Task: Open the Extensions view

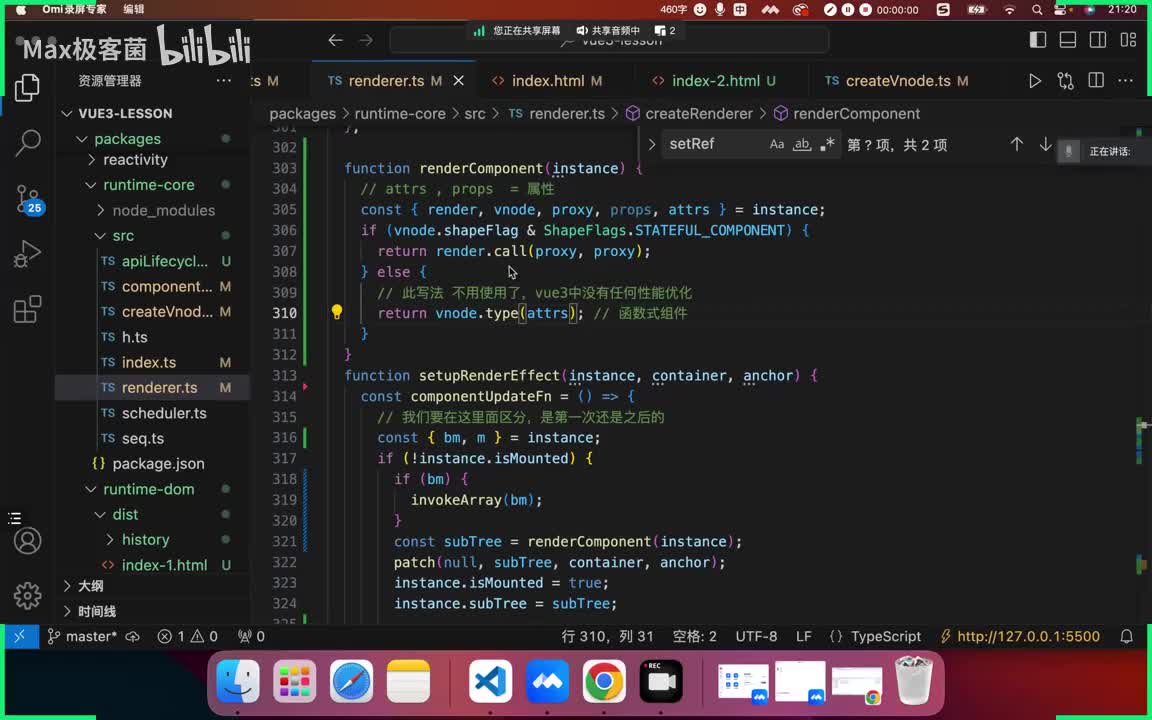Action: [x=27, y=309]
